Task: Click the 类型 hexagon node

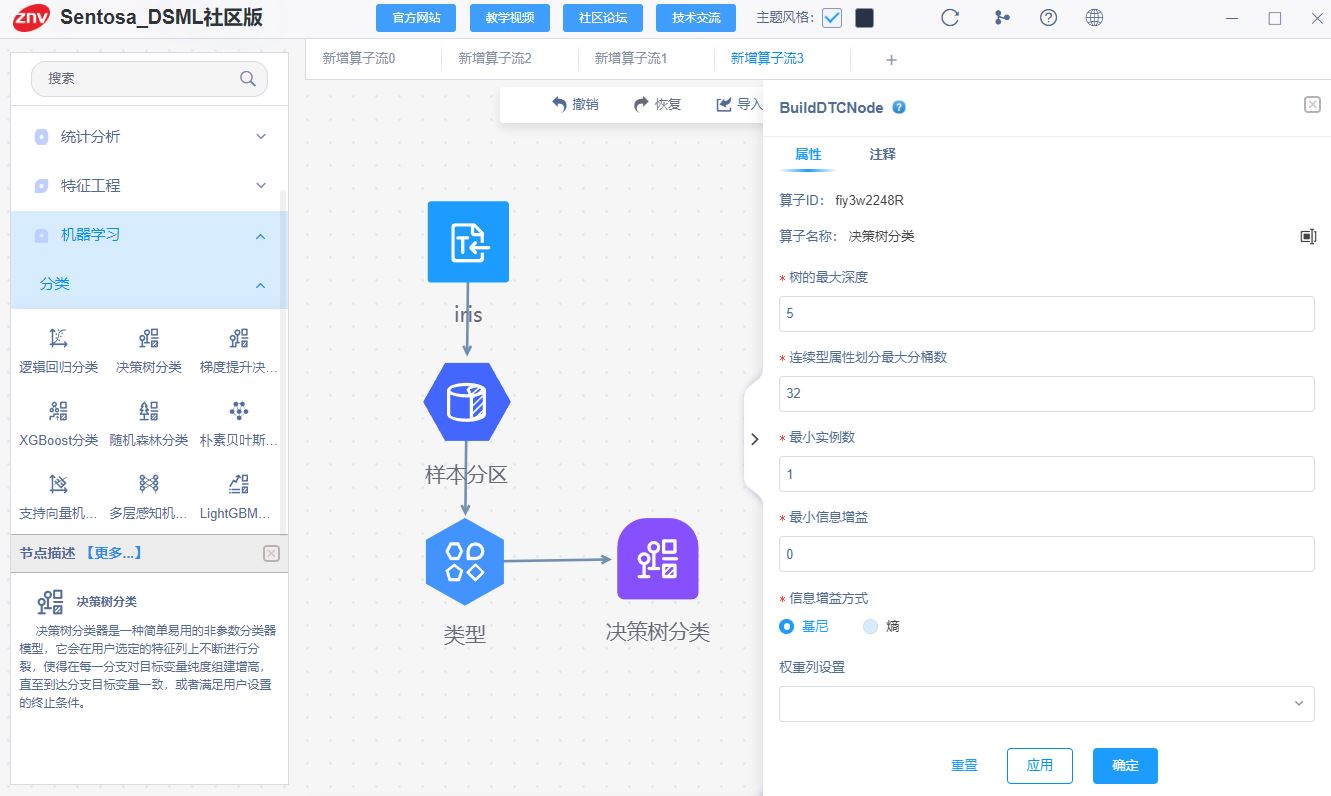Action: coord(464,561)
